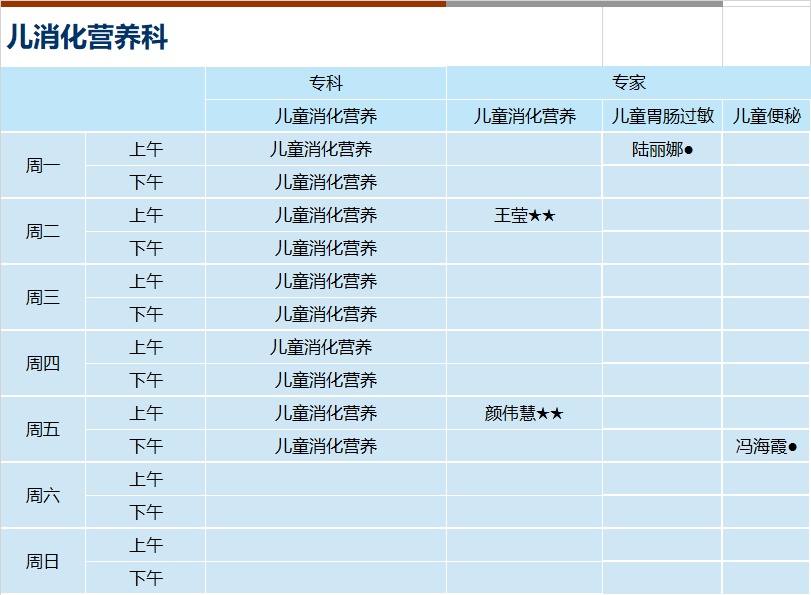Viewport: 811px width, 595px height.
Task: Select the 专家 column group header
Action: pos(628,82)
